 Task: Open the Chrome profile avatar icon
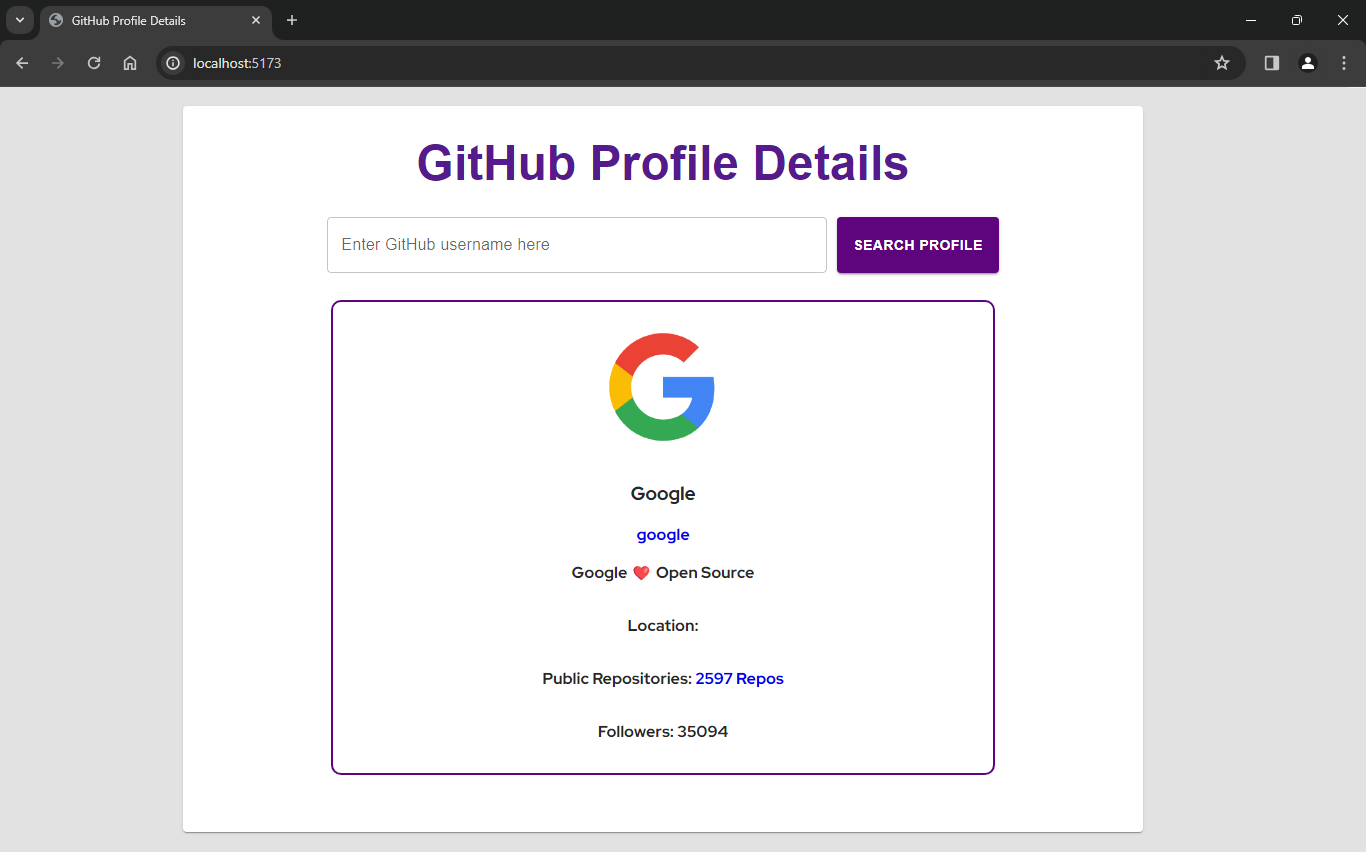[1308, 63]
